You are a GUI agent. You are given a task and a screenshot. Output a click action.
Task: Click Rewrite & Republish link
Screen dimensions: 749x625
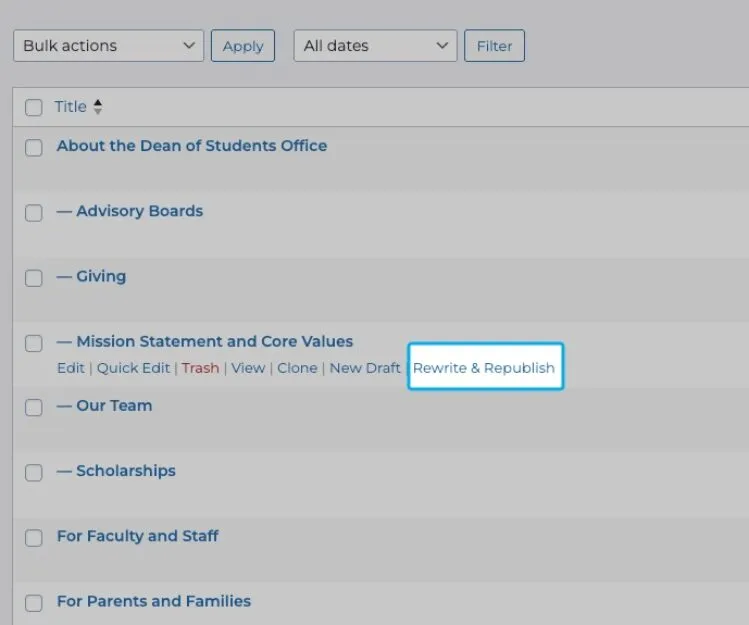[x=484, y=368]
